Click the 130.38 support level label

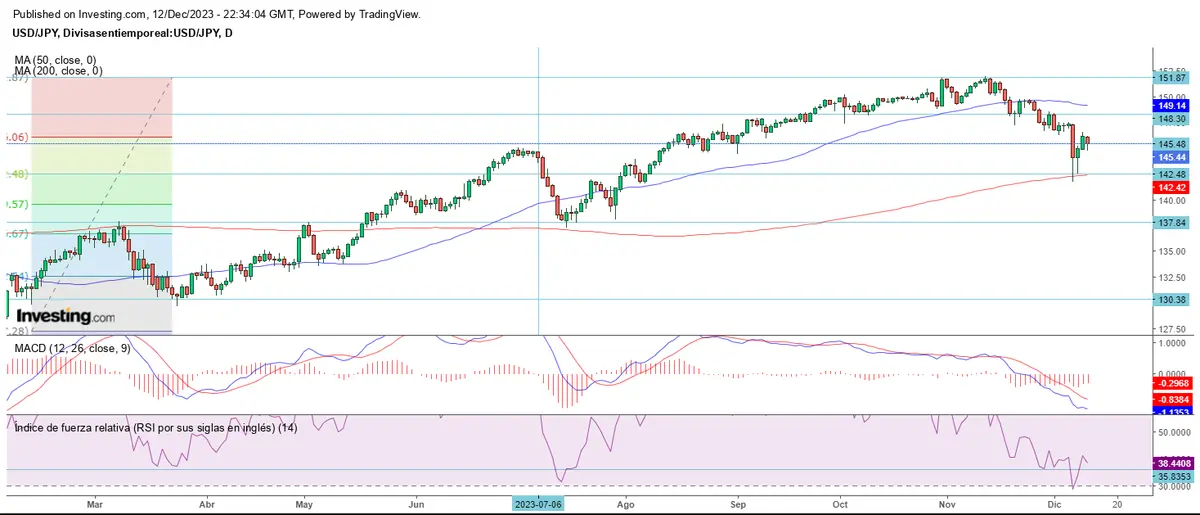pos(1171,299)
